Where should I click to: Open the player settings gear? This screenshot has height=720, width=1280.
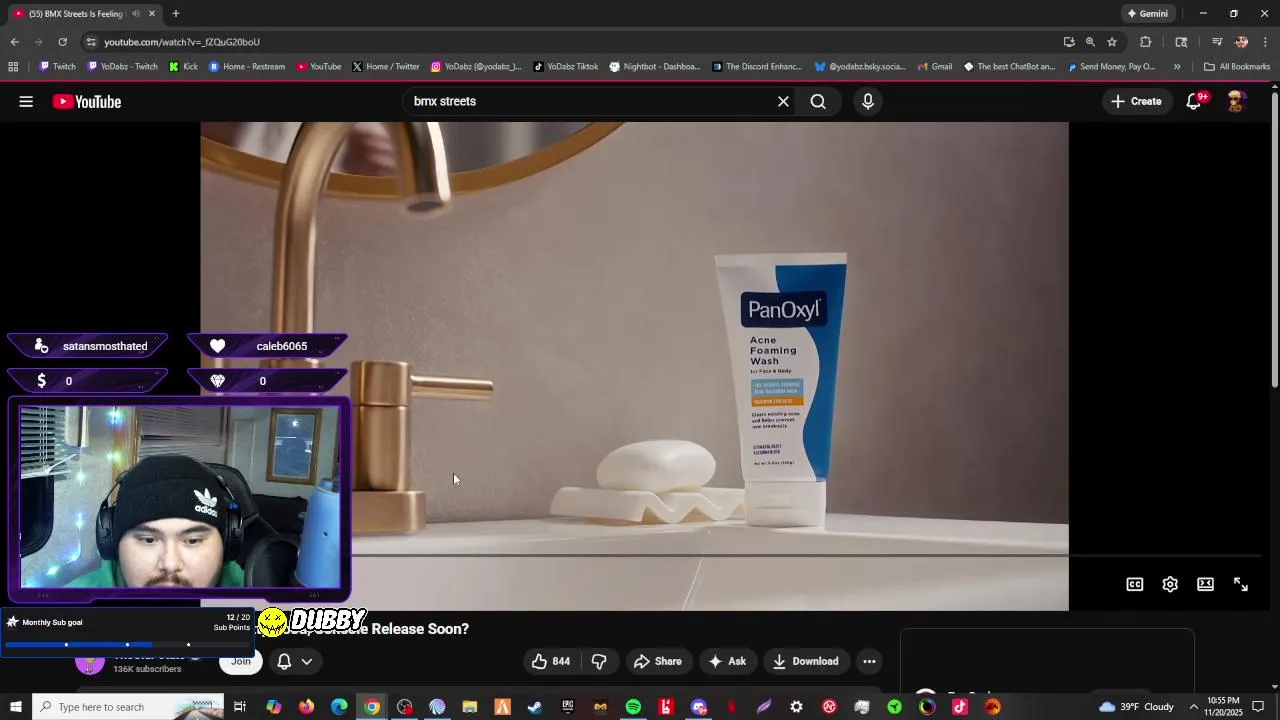[x=1170, y=584]
